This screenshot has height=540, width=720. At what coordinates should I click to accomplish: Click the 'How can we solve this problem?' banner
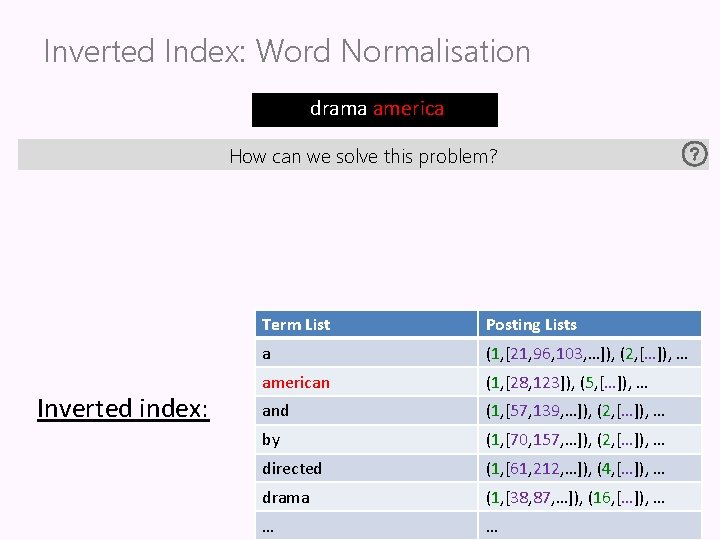coord(363,155)
